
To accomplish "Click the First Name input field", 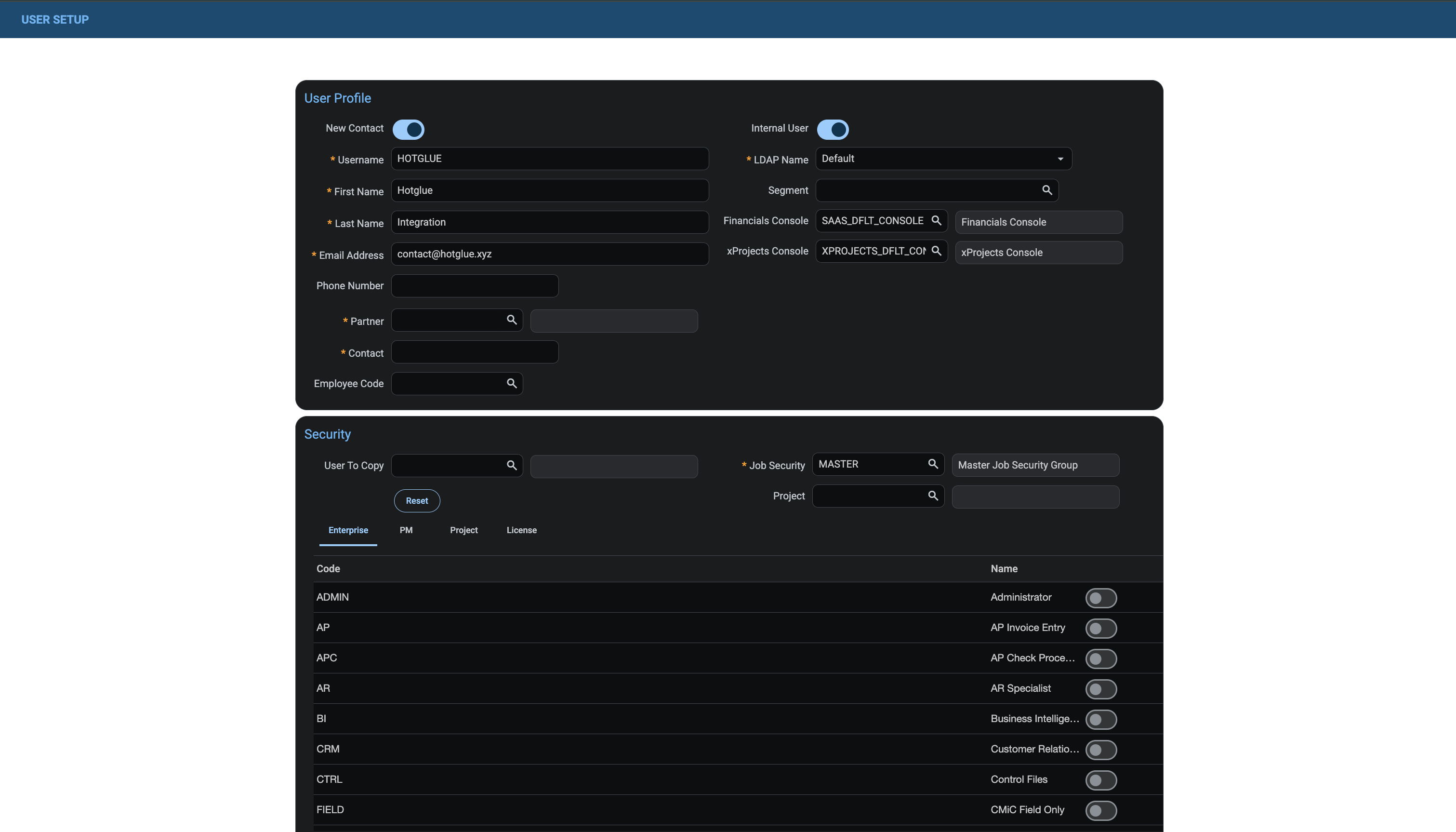I will tap(550, 190).
